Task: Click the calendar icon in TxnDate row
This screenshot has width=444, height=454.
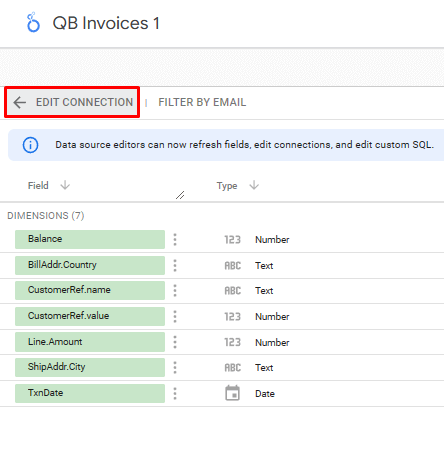Action: point(232,393)
